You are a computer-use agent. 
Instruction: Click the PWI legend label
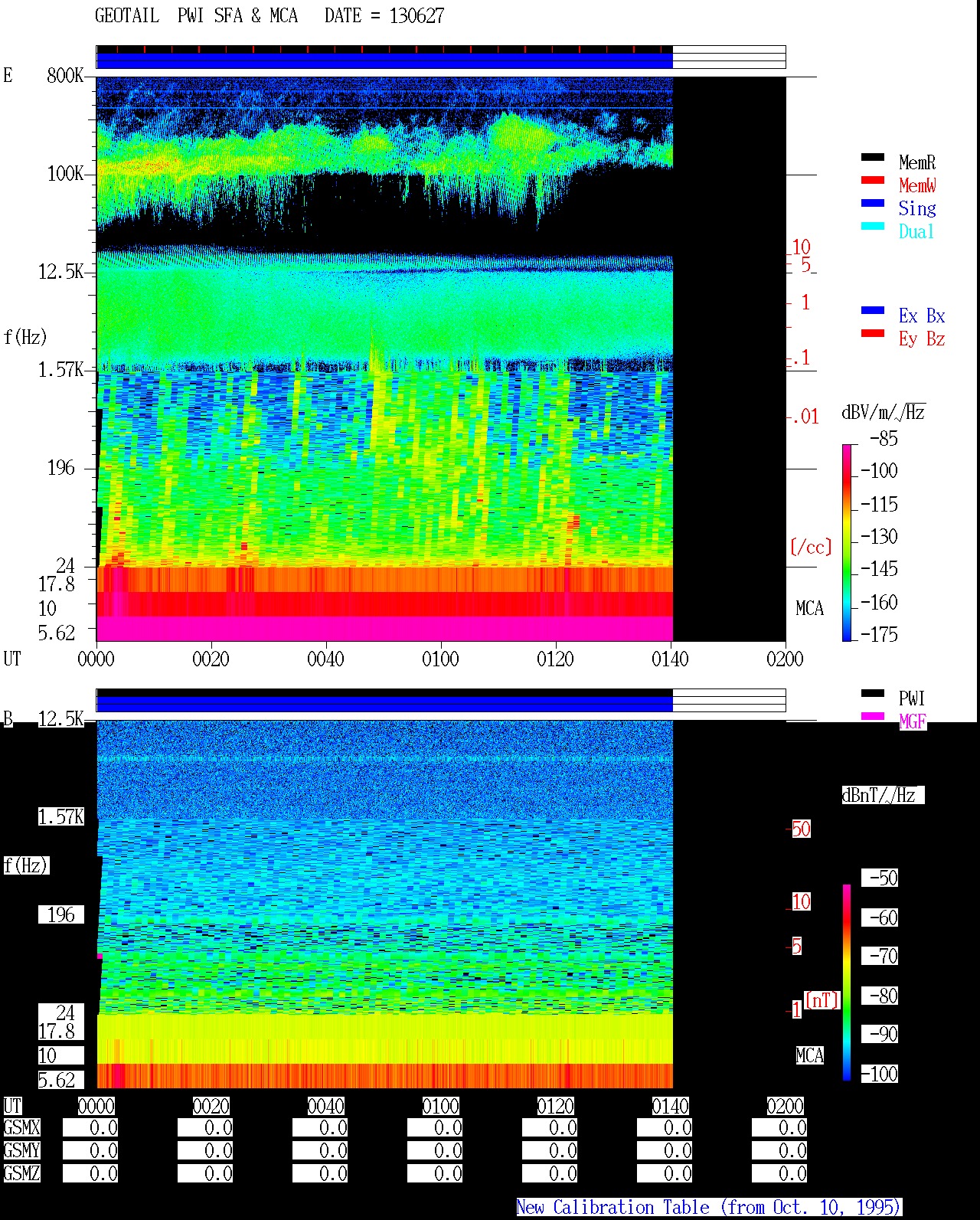912,698
